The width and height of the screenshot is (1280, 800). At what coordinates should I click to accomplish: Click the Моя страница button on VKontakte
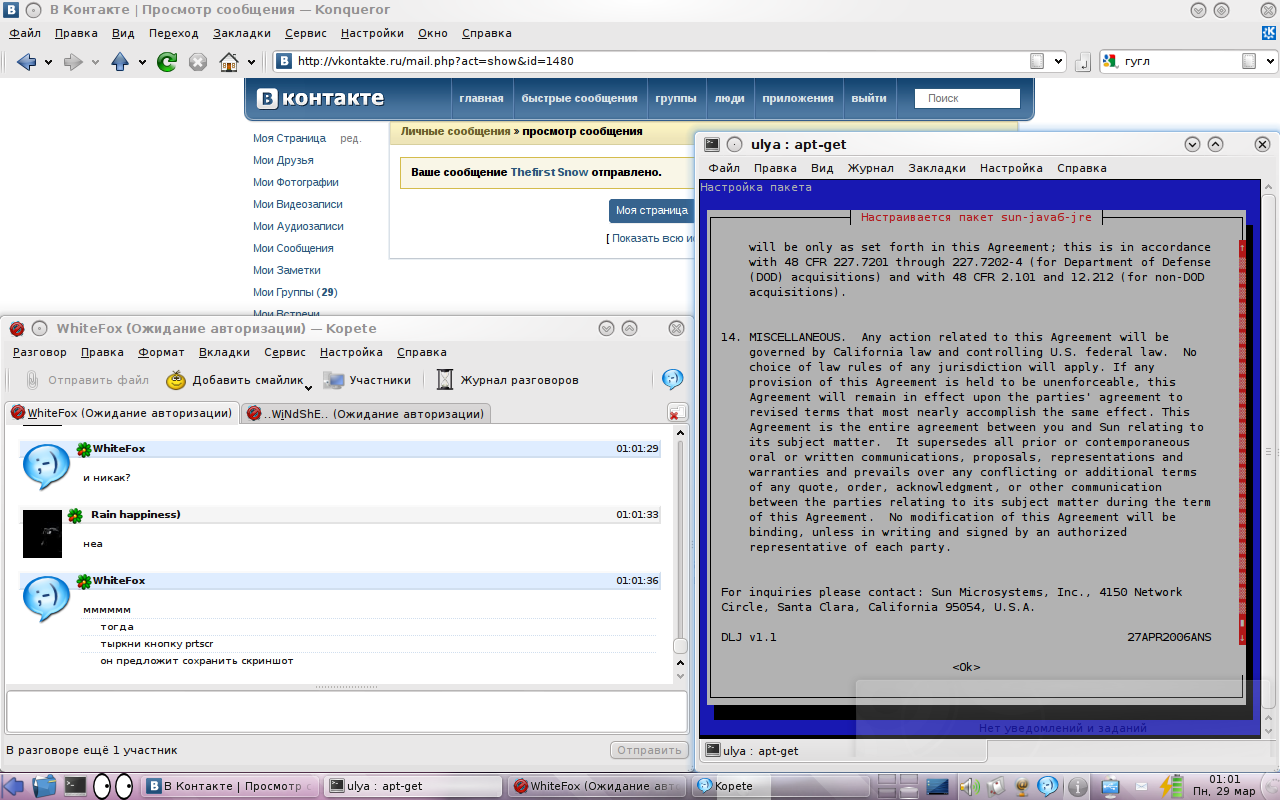651,211
